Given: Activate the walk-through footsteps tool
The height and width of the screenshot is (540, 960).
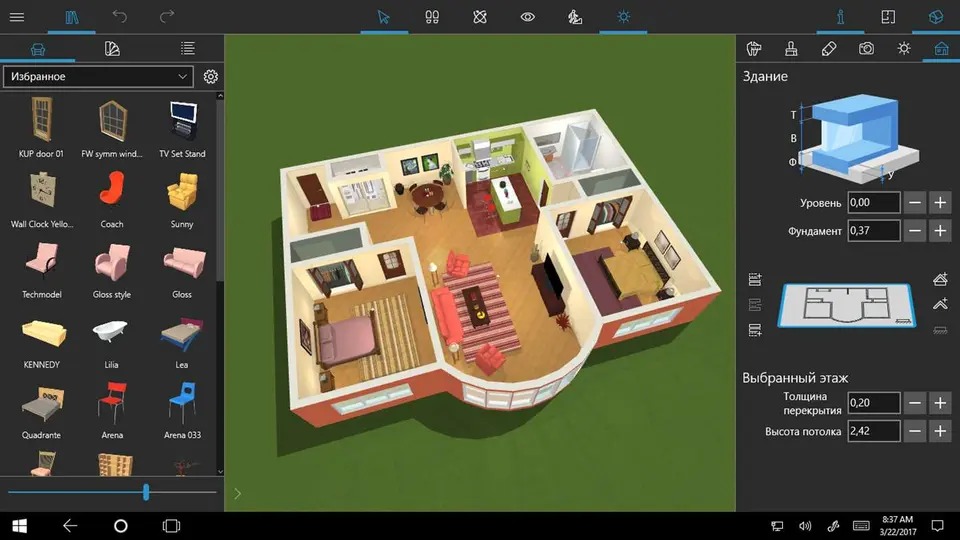Looking at the screenshot, I should [432, 17].
